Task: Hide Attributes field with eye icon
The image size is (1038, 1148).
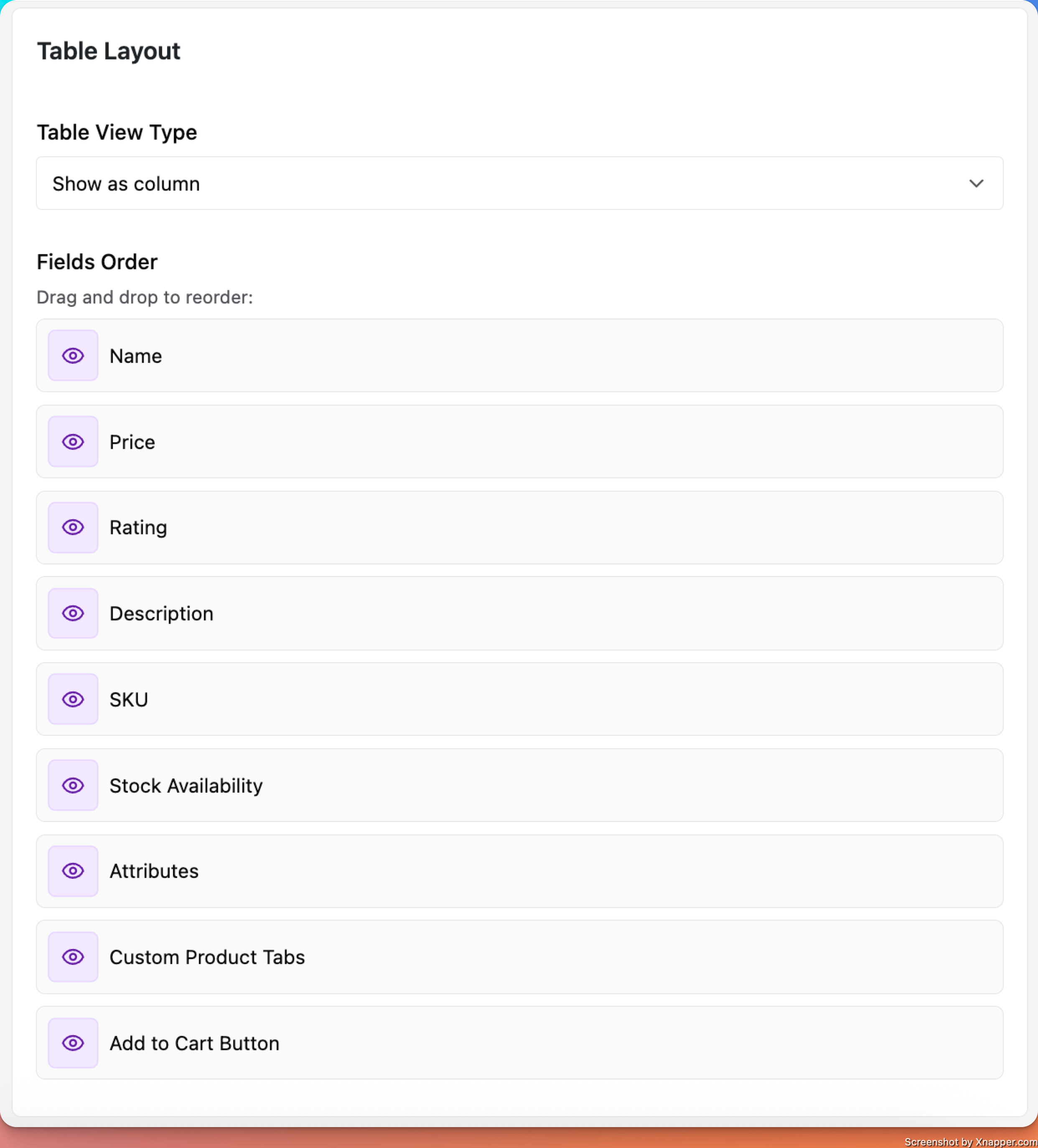Action: (x=73, y=871)
